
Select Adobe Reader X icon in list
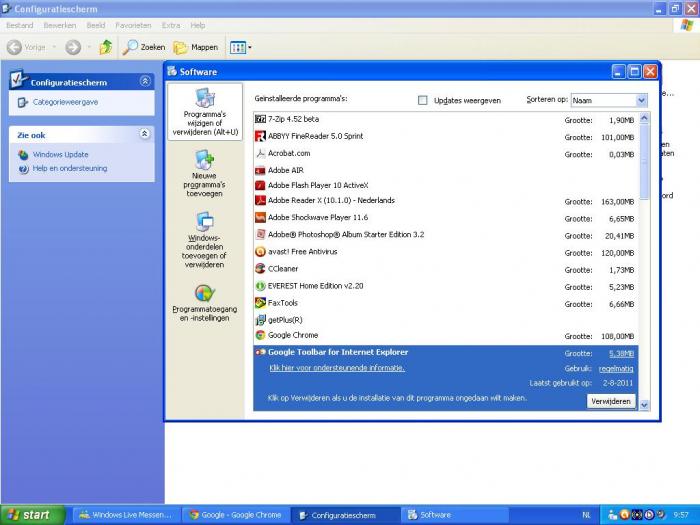coord(260,200)
